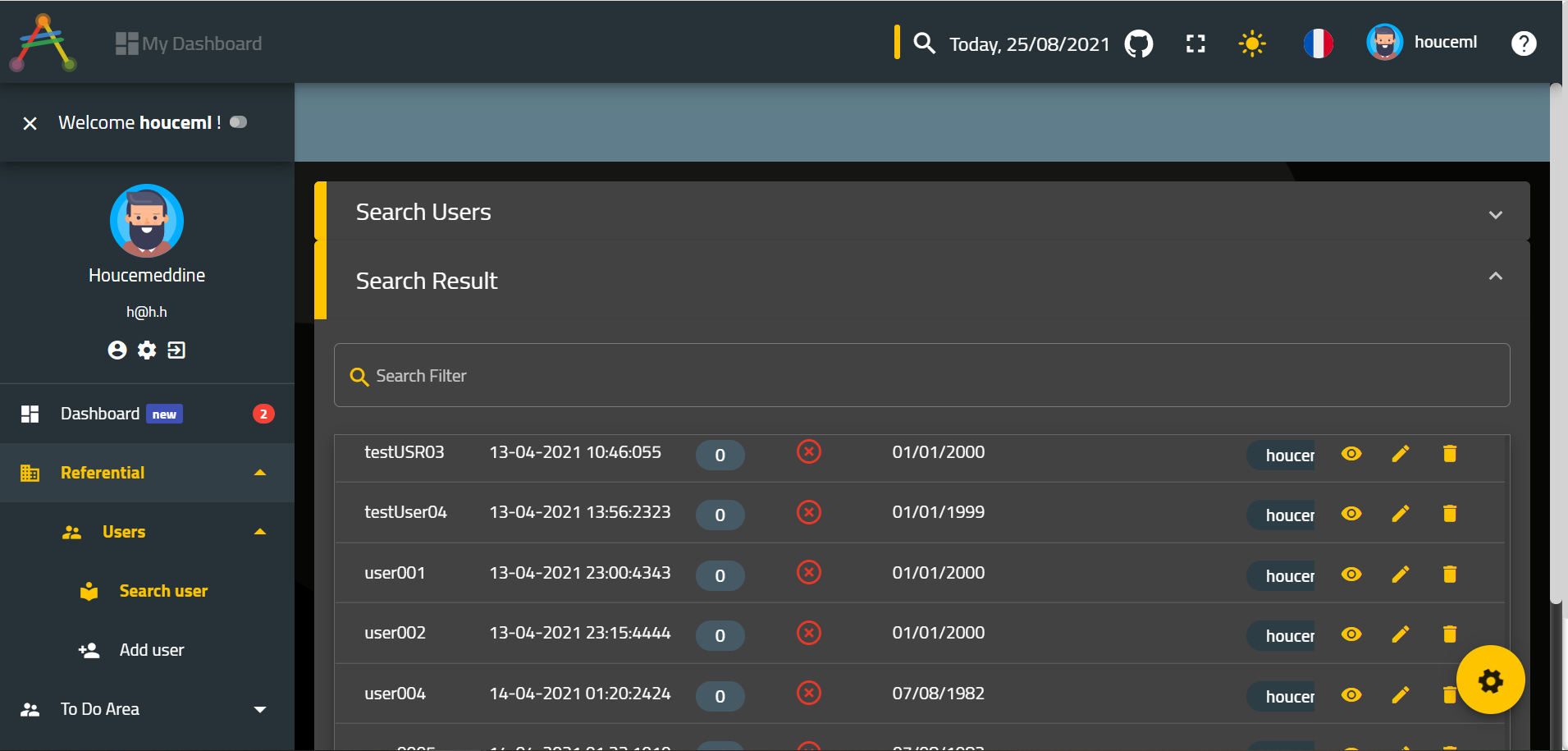Open the floating yellow settings gear button
The image size is (1568, 751).
(1490, 680)
